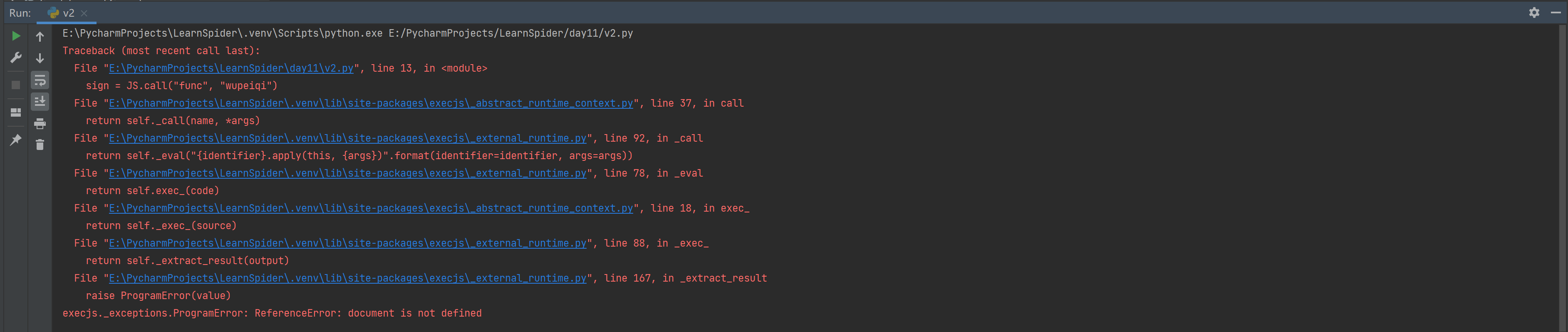Screen dimensions: 1568x332
Task: Click the 'Run:' panel label
Action: pos(20,13)
